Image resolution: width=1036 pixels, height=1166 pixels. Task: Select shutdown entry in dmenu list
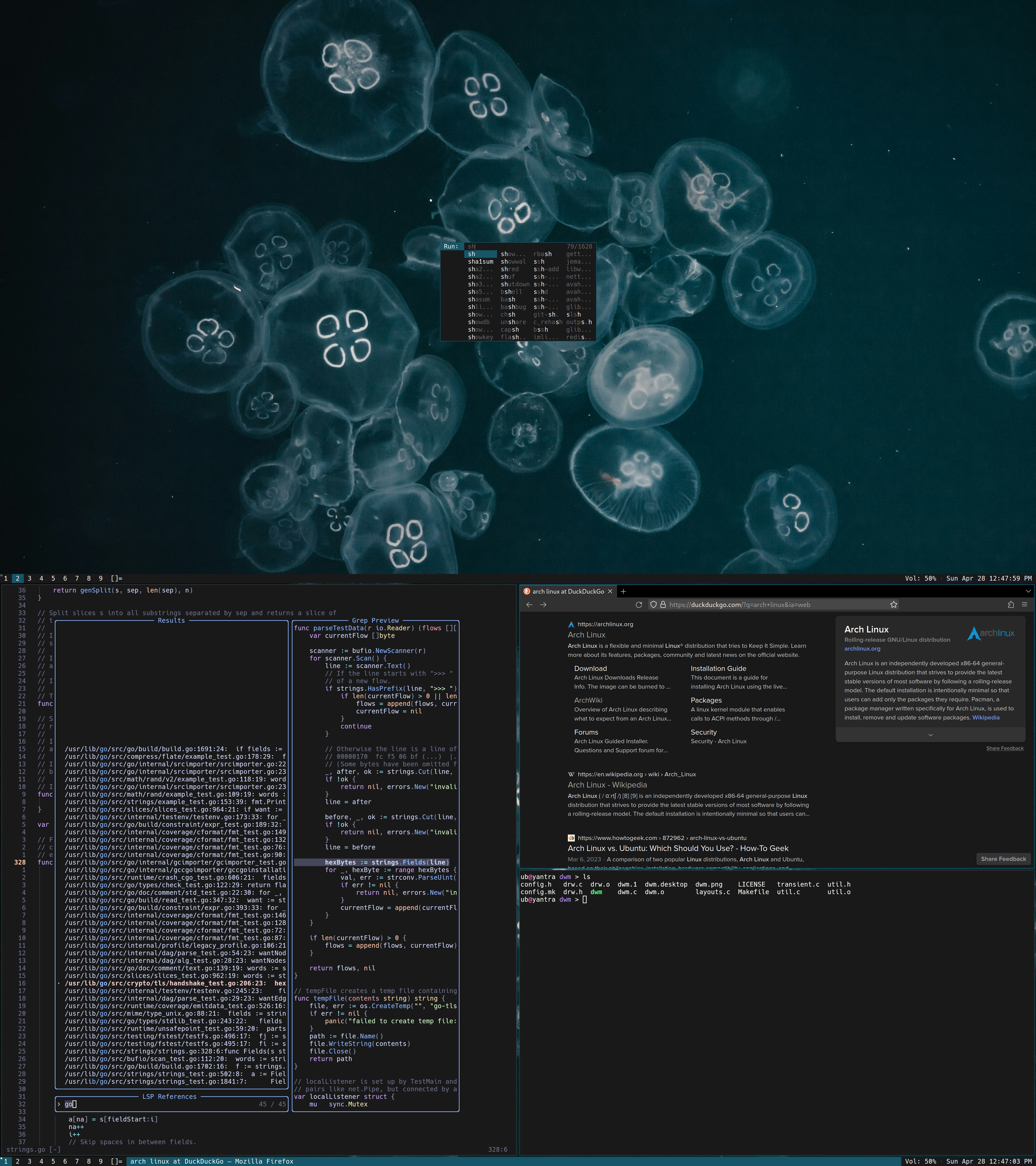point(515,284)
